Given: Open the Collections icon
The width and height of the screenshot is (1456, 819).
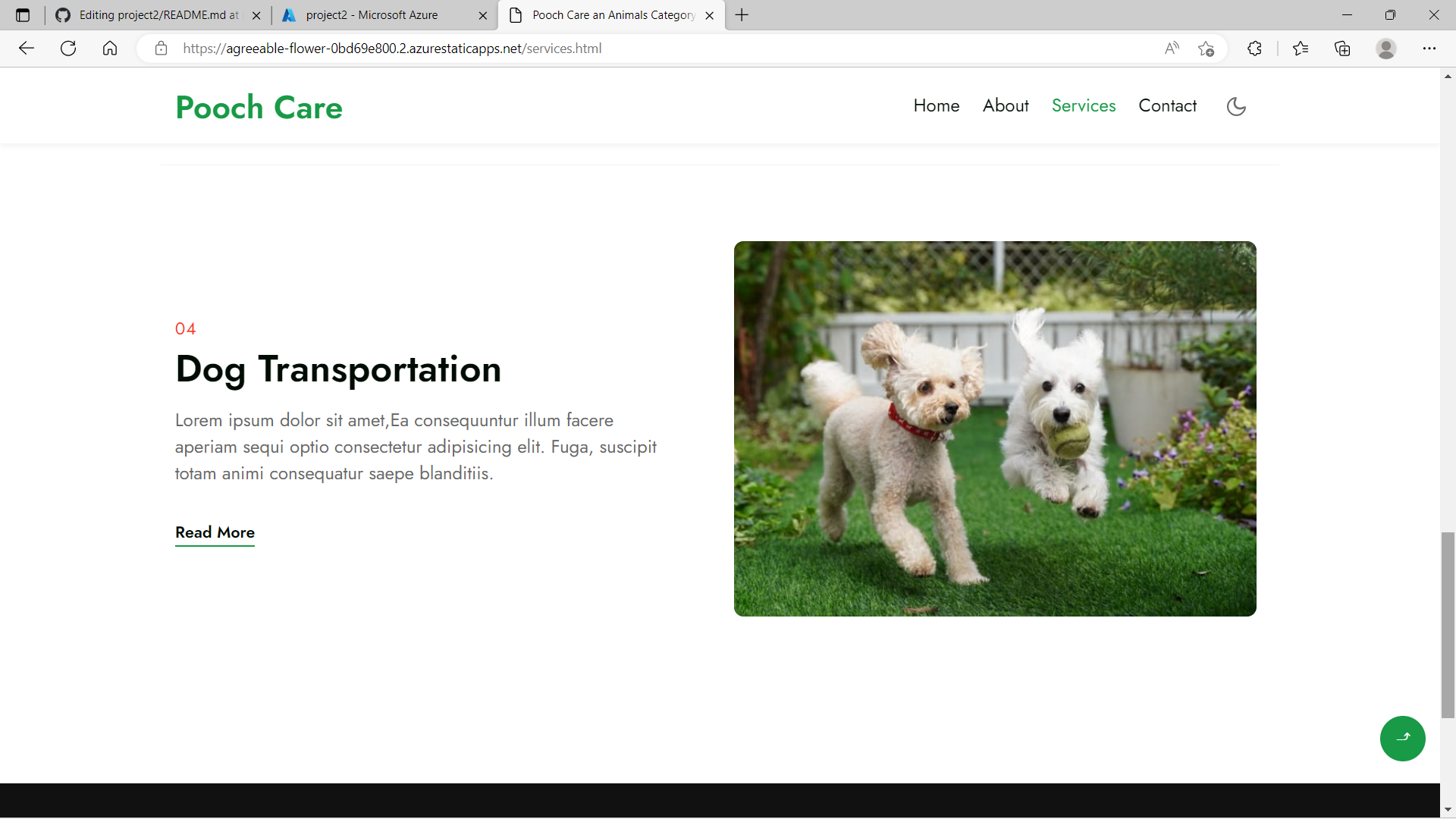Looking at the screenshot, I should [x=1342, y=48].
